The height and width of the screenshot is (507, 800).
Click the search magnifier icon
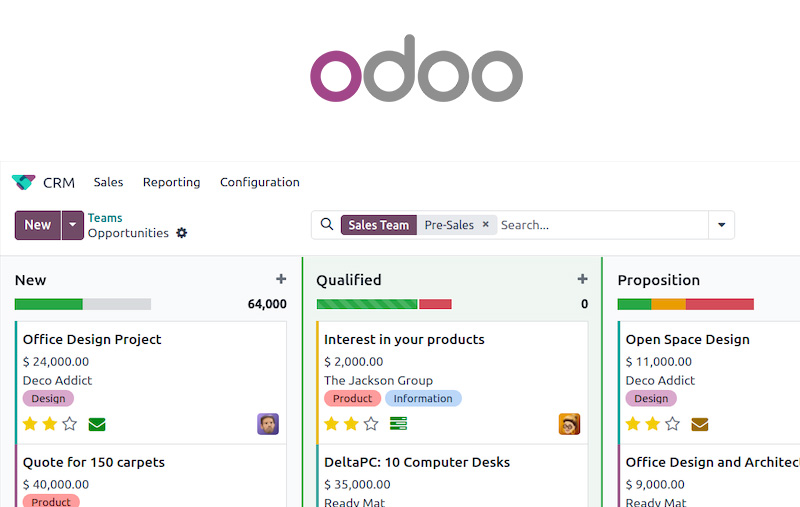327,225
